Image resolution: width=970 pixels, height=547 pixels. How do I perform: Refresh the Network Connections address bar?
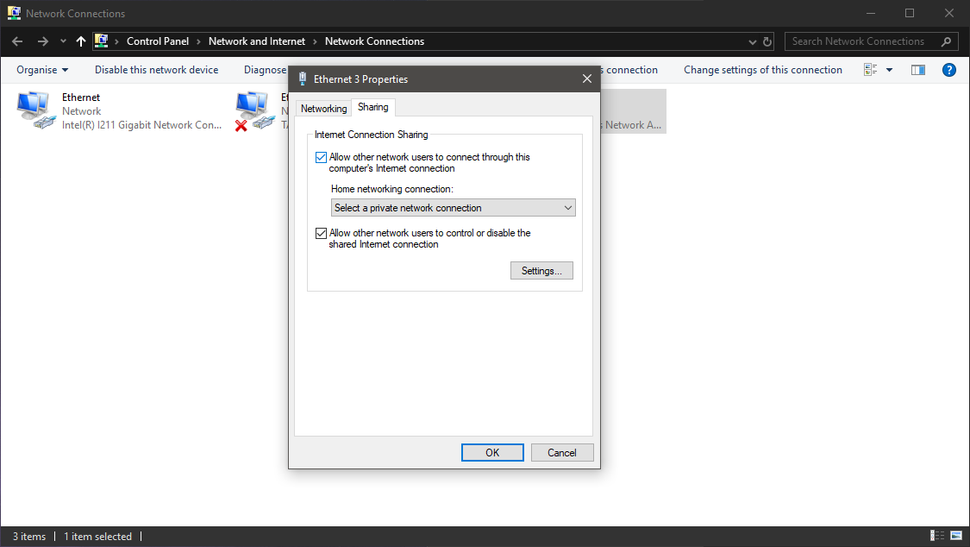click(767, 42)
